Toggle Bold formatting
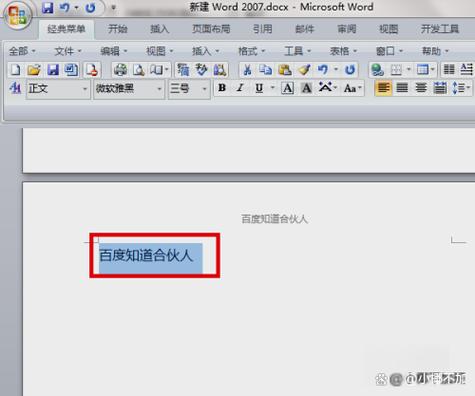Viewport: 475px width, 396px height. pyautogui.click(x=222, y=88)
